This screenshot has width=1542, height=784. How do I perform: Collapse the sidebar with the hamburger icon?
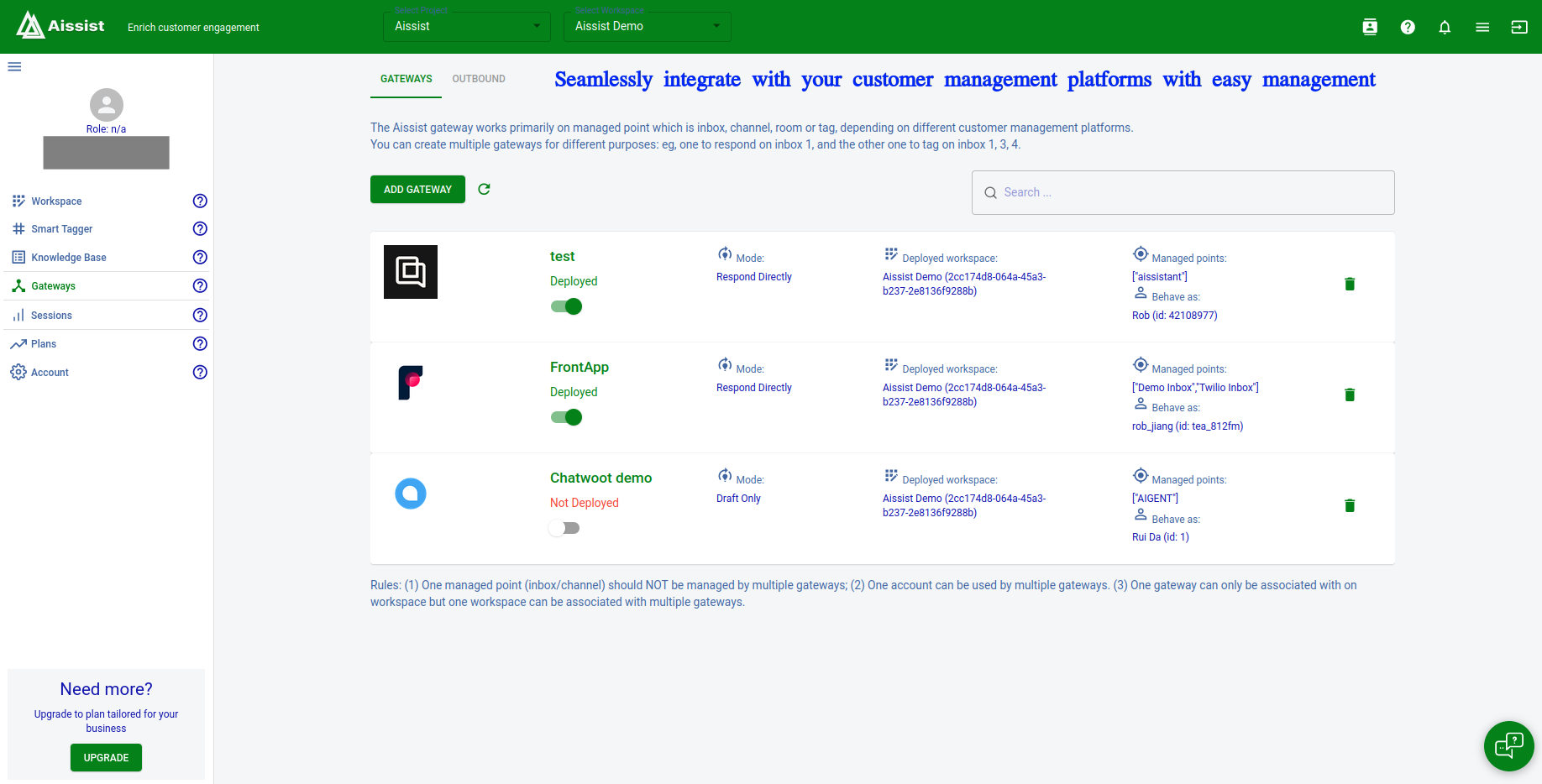pyautogui.click(x=14, y=66)
